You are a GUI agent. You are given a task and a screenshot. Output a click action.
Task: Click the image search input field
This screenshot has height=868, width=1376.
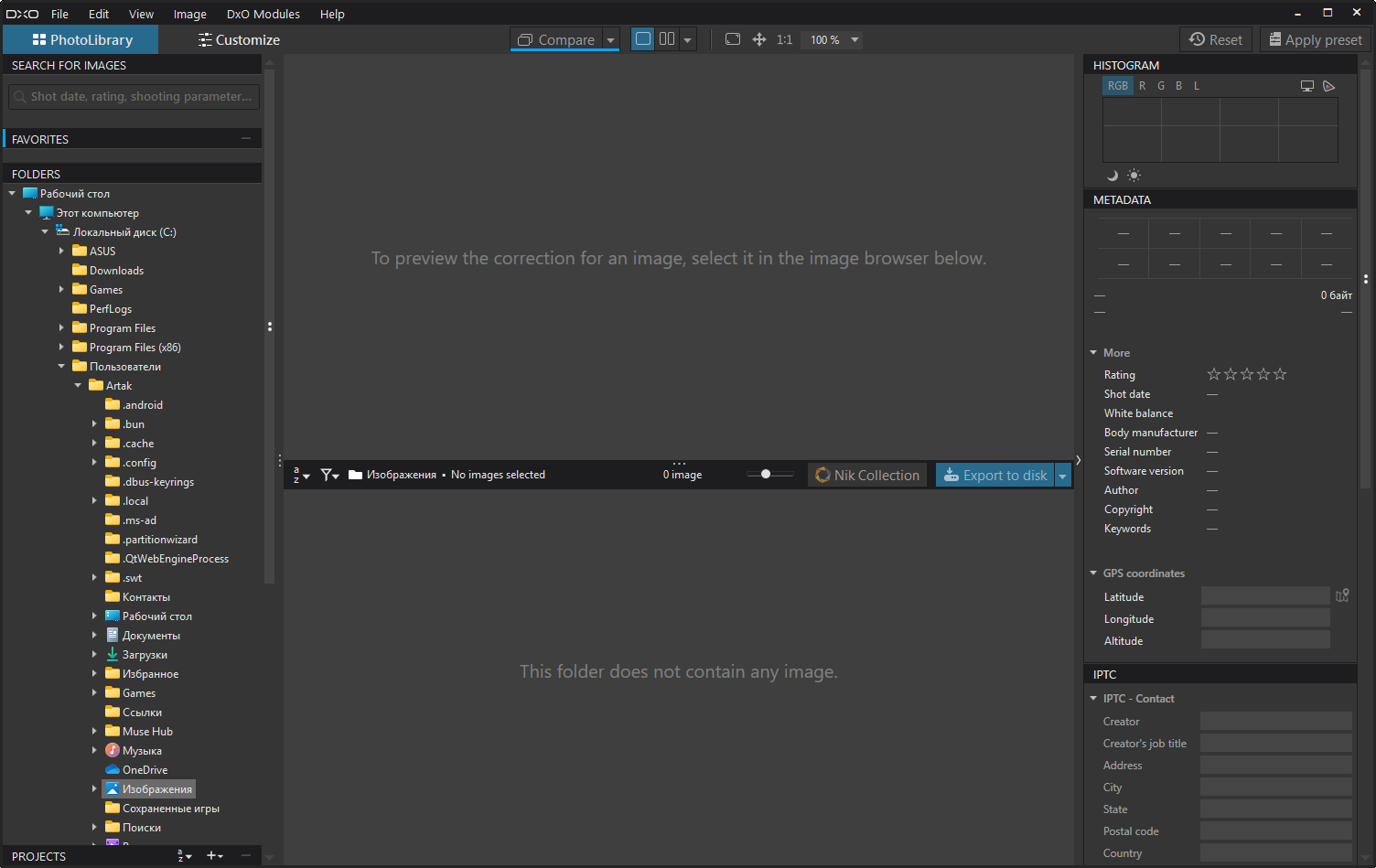point(134,97)
